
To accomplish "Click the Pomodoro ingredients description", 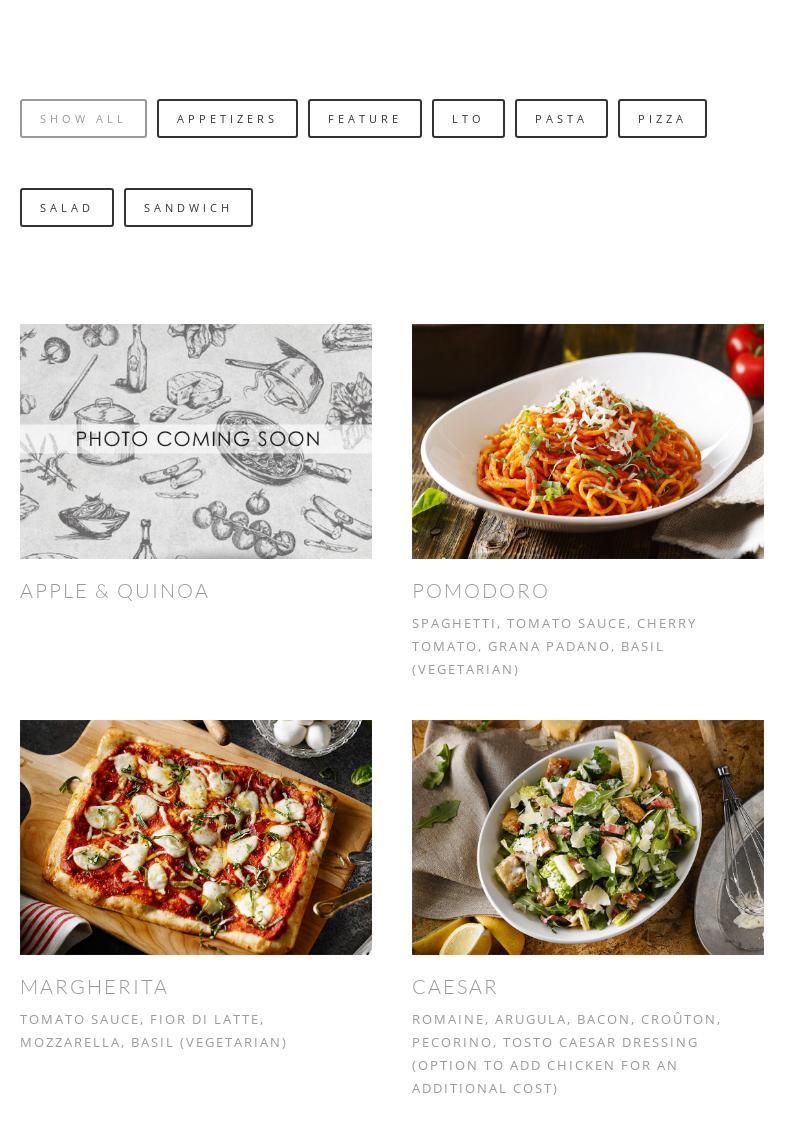I will [554, 647].
